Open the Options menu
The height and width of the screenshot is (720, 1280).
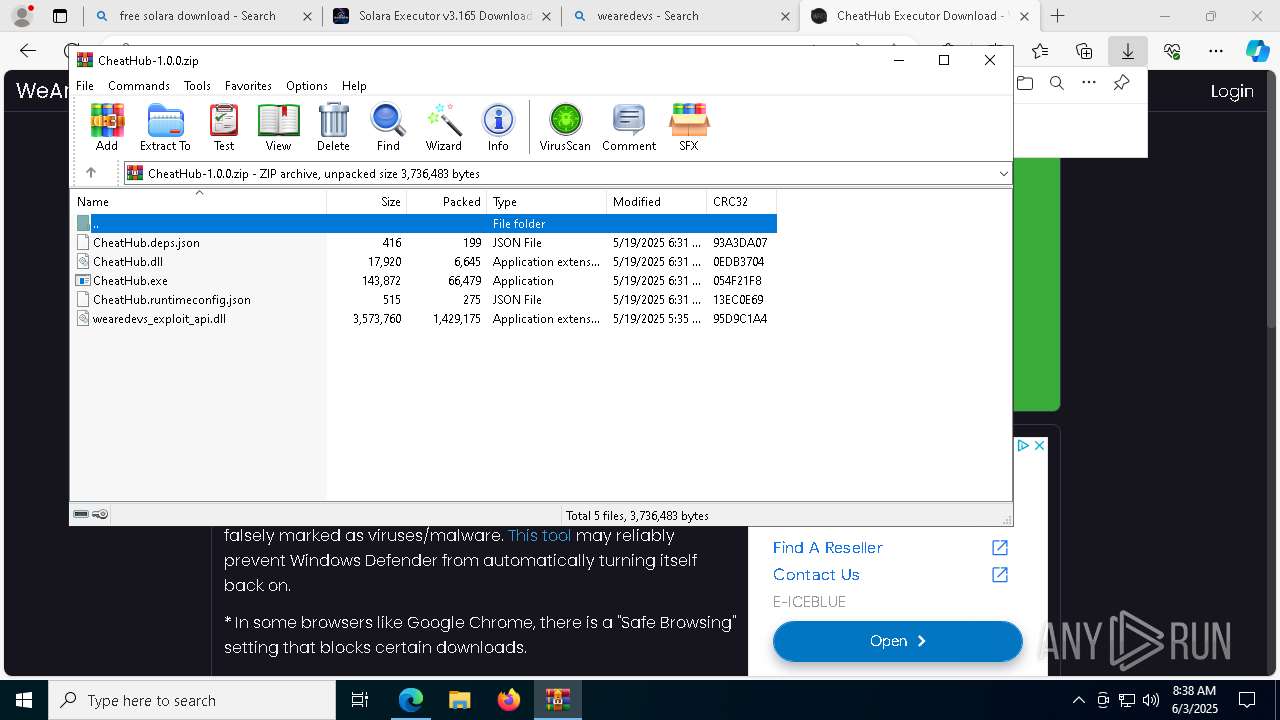(x=307, y=86)
